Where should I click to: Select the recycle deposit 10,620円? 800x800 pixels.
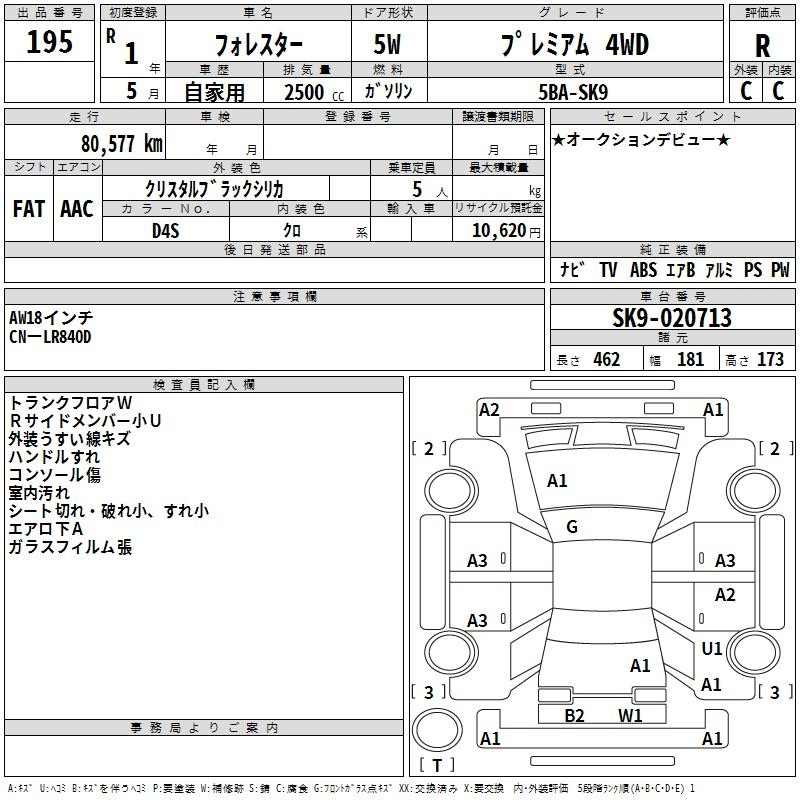[506, 231]
